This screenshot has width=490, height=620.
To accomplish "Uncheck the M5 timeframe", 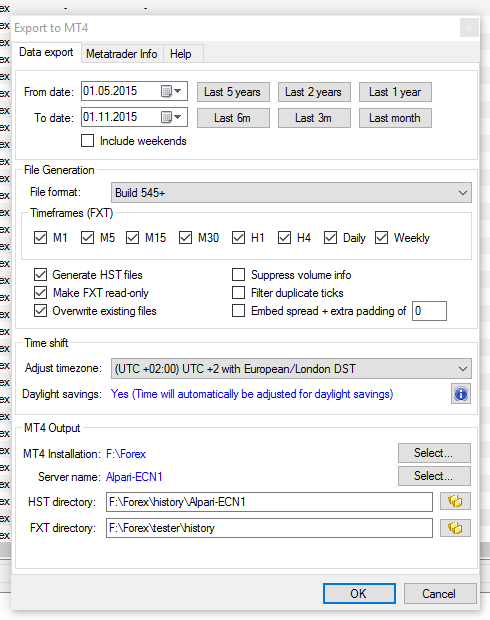I will tap(87, 238).
